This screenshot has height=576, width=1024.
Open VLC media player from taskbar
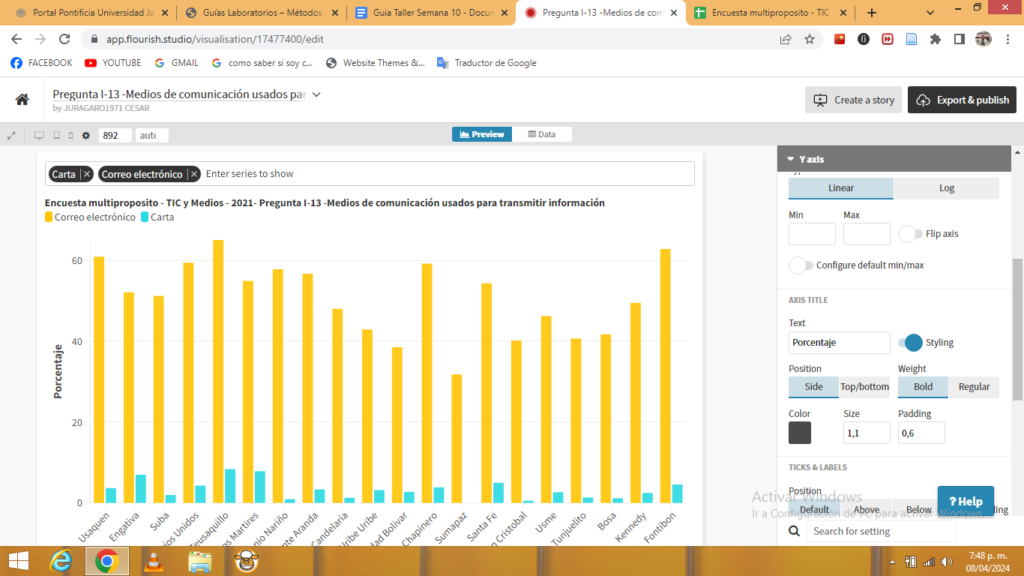coord(153,561)
